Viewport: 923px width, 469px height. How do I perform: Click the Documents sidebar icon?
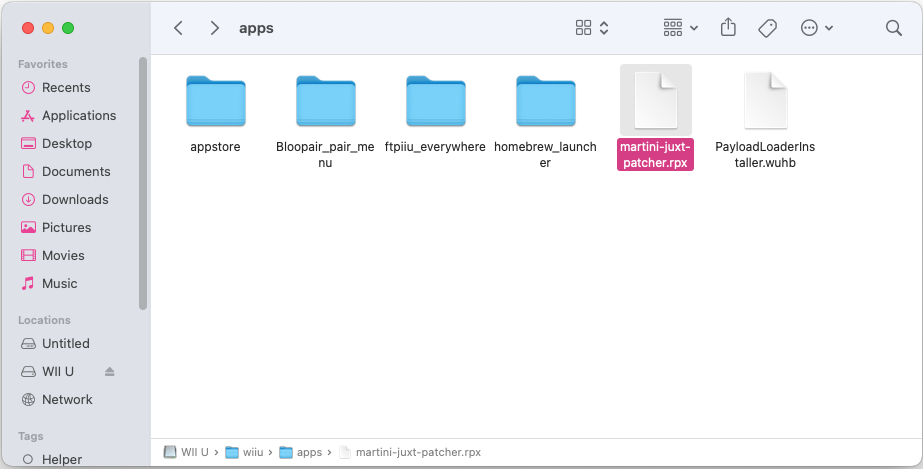tap(28, 171)
